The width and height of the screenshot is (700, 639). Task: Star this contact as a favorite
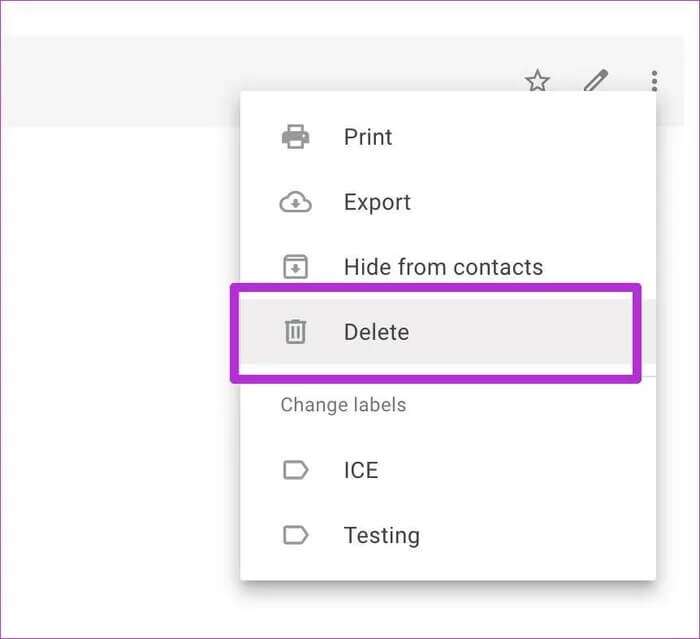click(538, 81)
